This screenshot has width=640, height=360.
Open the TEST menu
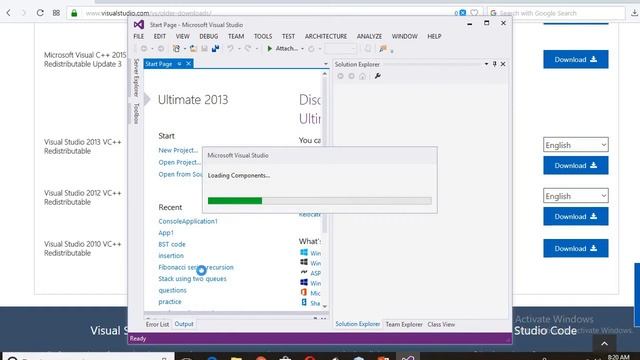click(288, 36)
